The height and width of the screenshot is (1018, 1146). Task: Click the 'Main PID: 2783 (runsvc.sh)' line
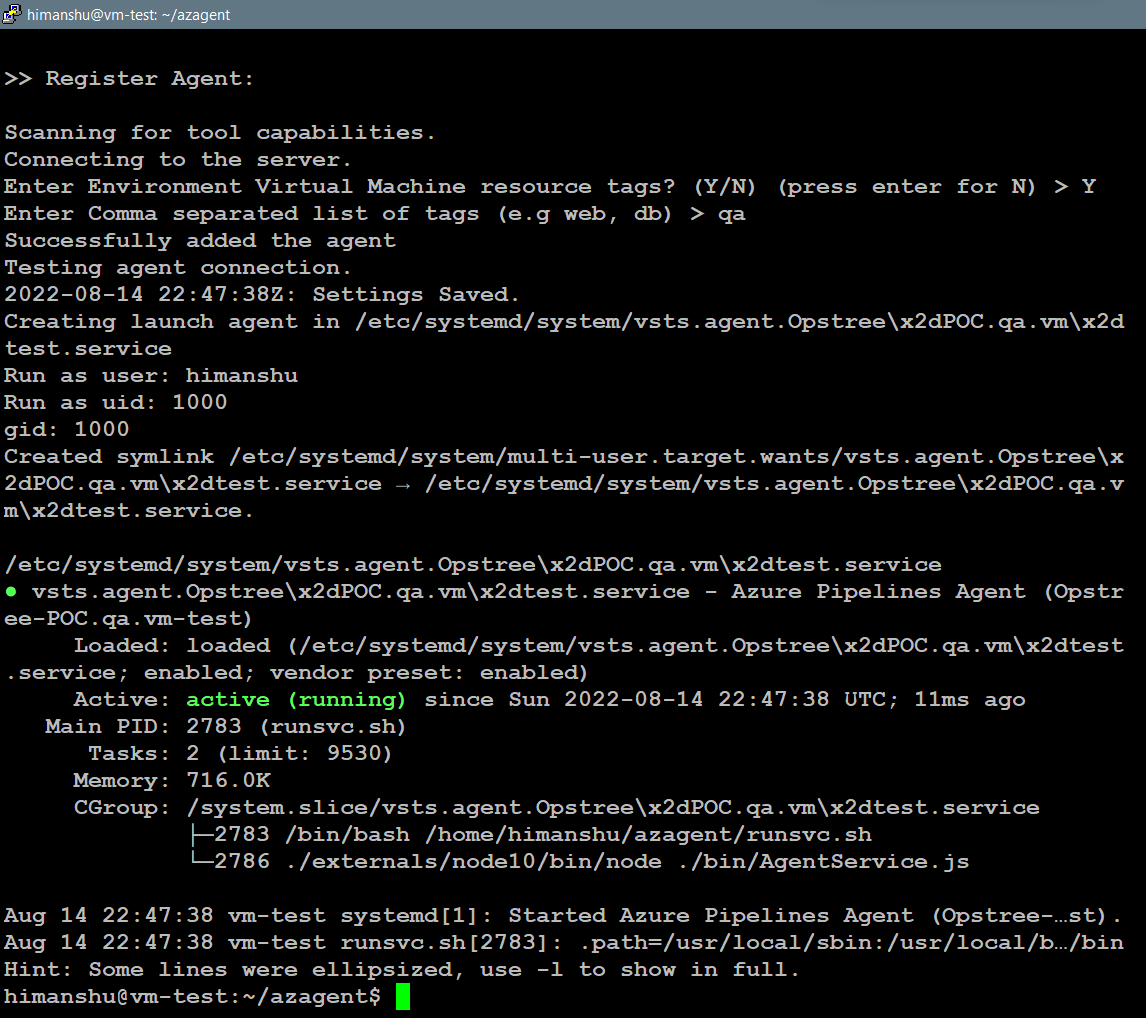pos(225,726)
